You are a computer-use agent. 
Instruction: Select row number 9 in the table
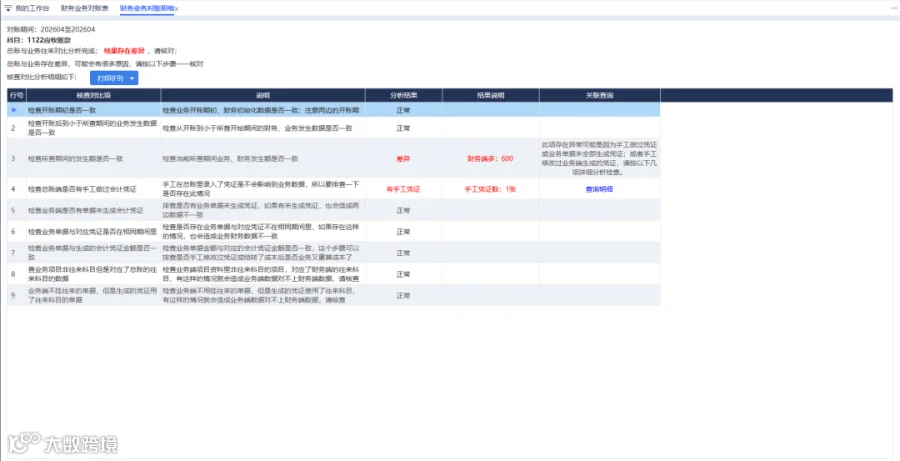point(13,295)
